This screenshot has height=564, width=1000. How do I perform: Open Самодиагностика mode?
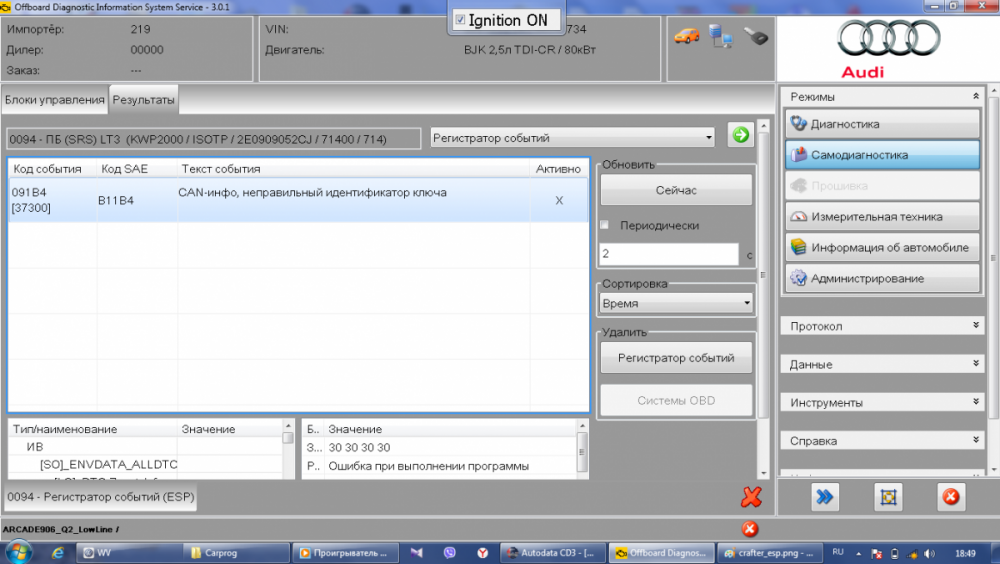click(x=883, y=155)
